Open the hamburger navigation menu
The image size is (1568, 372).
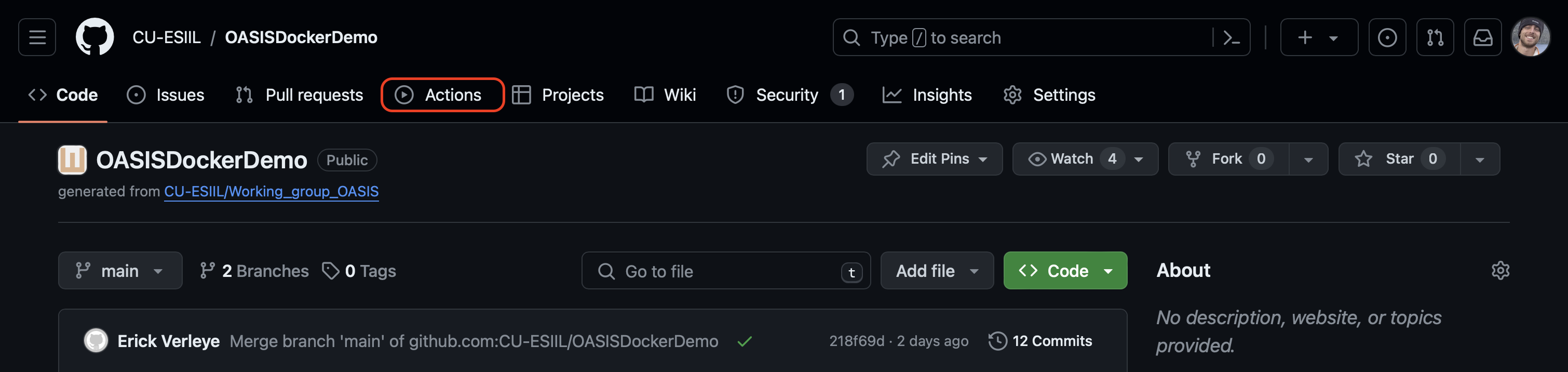tap(37, 38)
